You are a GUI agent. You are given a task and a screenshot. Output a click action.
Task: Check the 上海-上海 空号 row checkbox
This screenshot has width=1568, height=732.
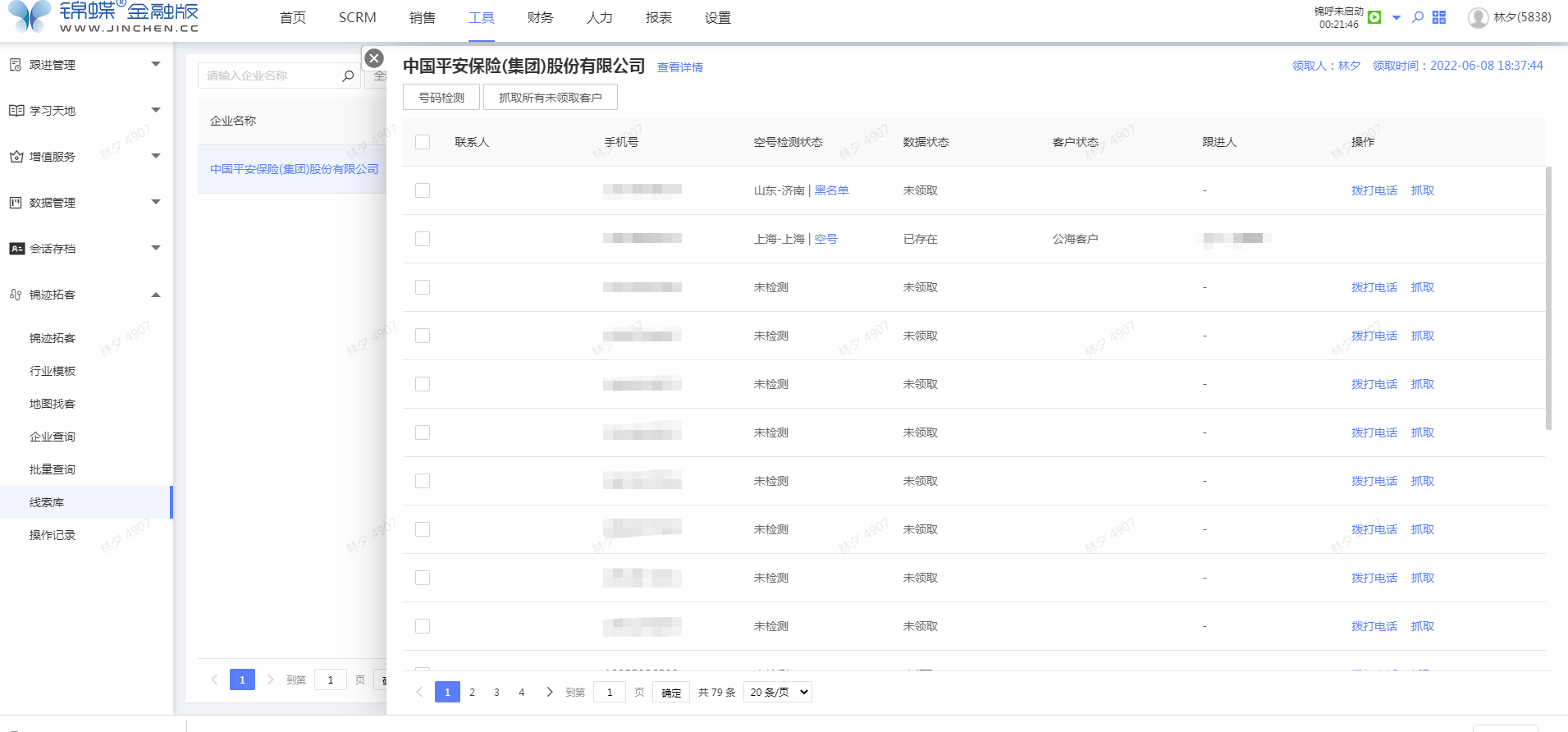[x=423, y=239]
